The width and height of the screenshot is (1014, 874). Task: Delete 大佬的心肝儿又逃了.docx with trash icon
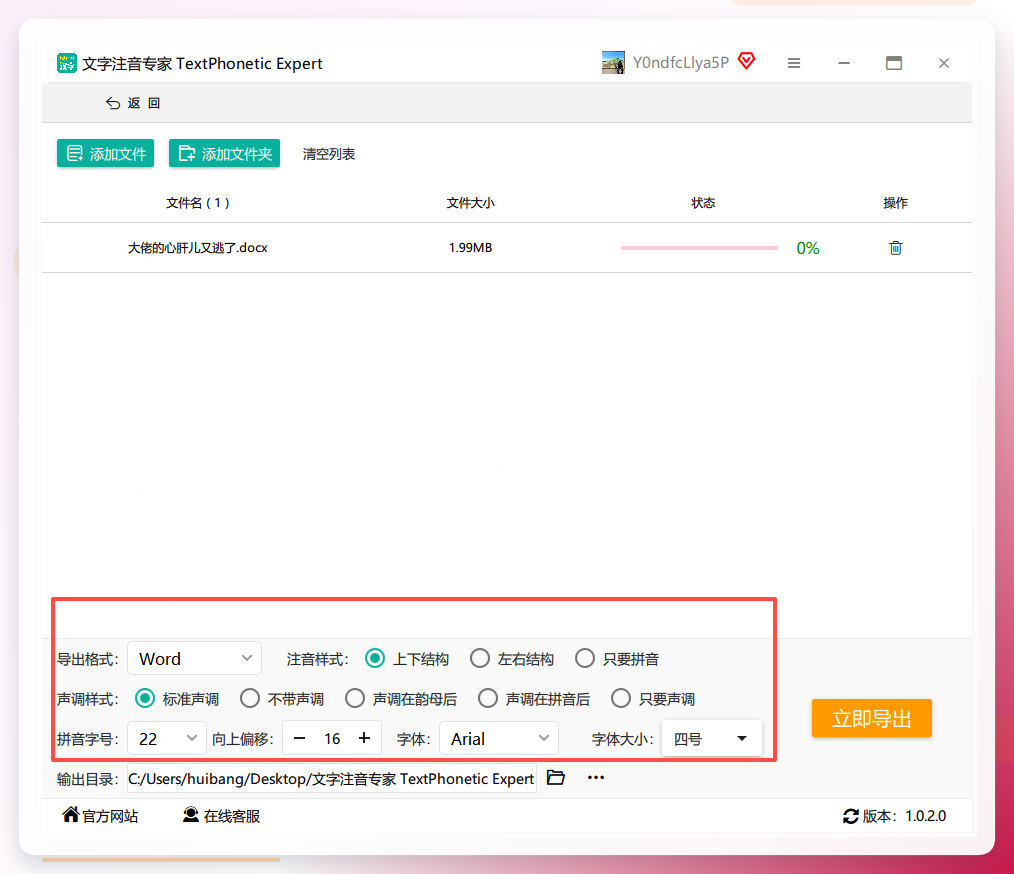[x=895, y=248]
